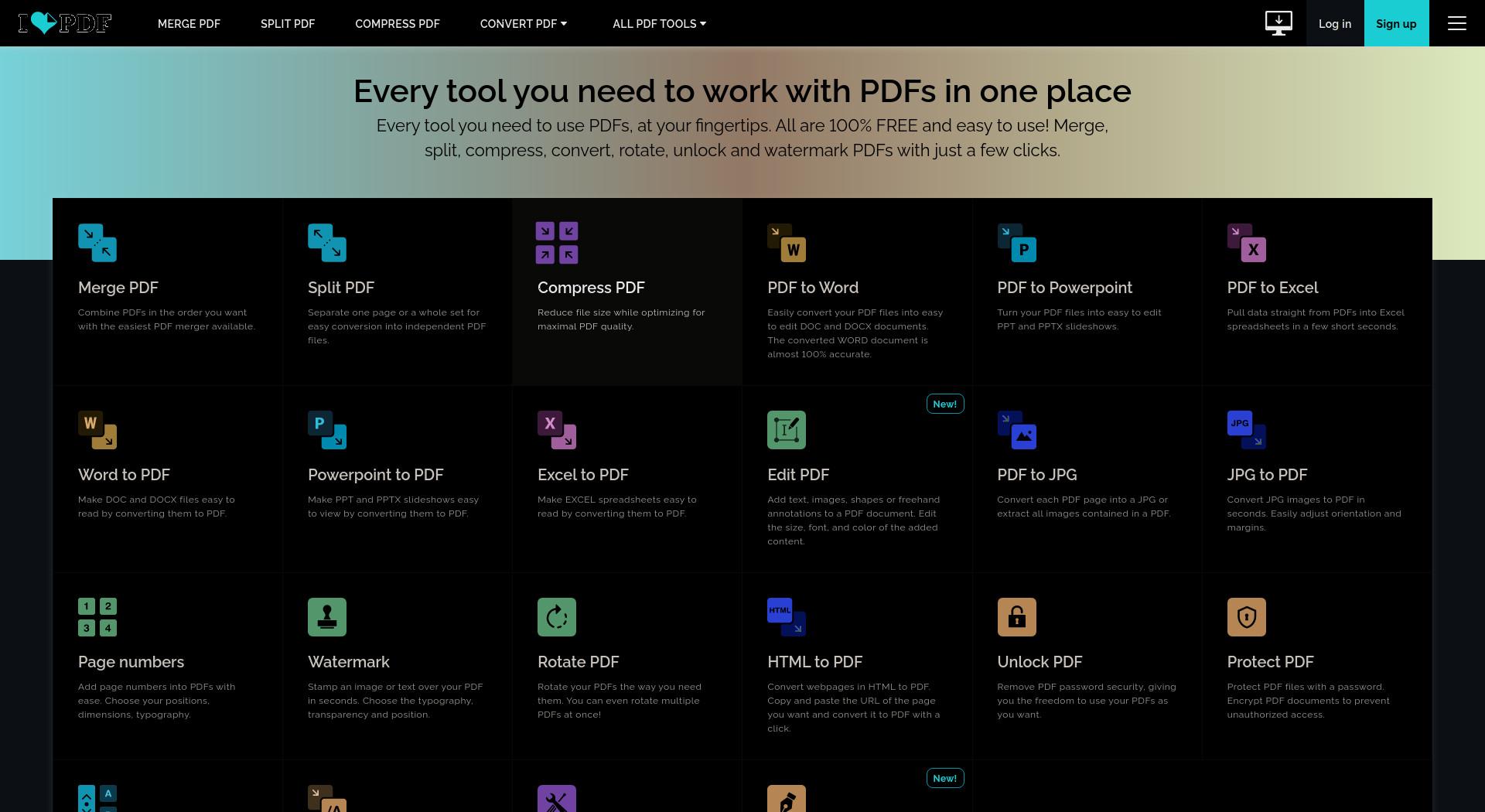Image resolution: width=1485 pixels, height=812 pixels.
Task: Open the PDF to Powerpoint title link
Action: click(x=1064, y=288)
